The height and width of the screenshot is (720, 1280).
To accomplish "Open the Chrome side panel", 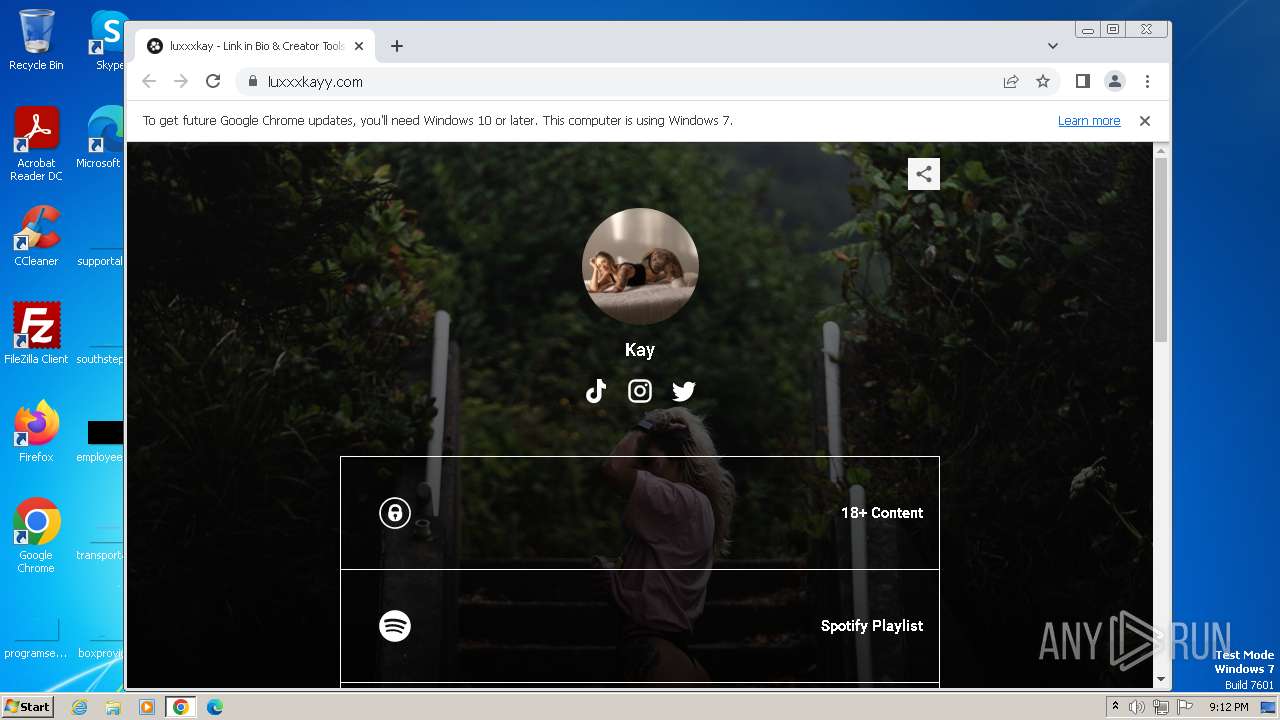I will pyautogui.click(x=1083, y=82).
